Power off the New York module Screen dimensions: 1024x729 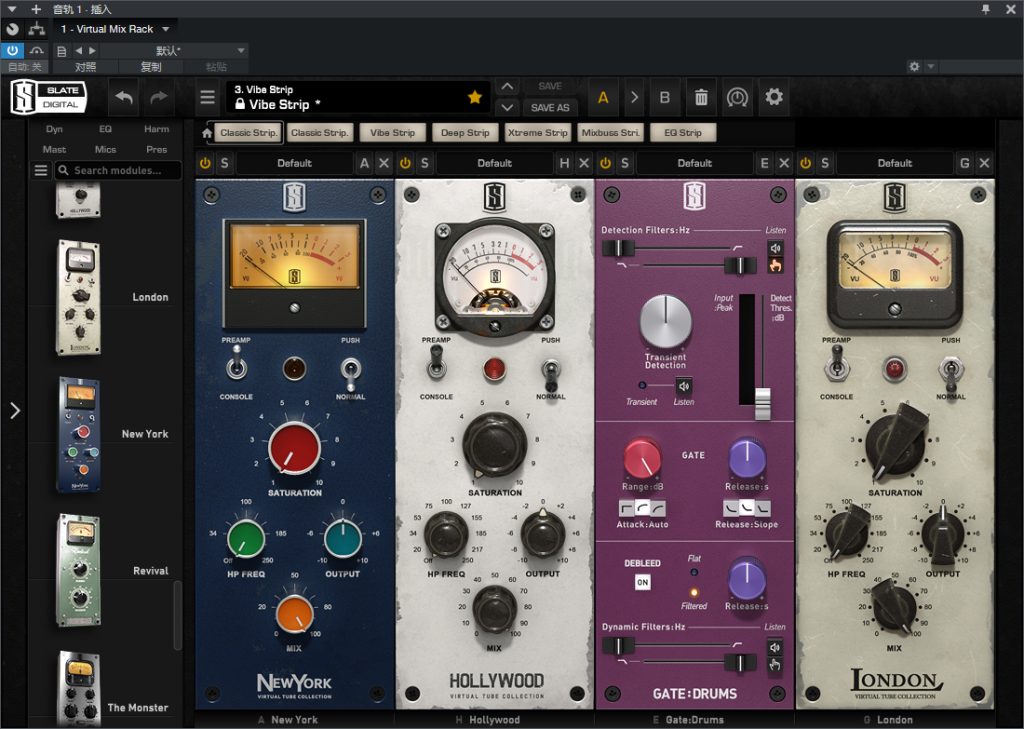tap(205, 162)
